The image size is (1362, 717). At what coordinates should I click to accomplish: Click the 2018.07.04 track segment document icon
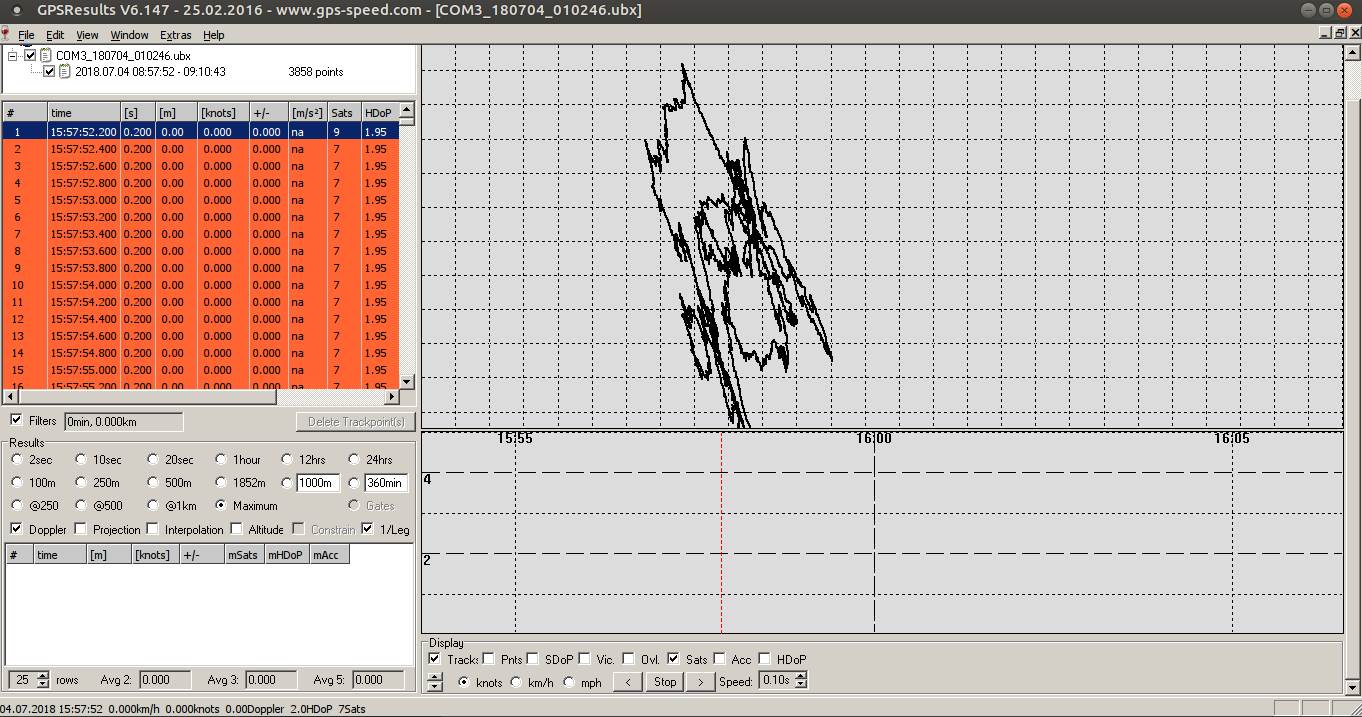coord(65,72)
